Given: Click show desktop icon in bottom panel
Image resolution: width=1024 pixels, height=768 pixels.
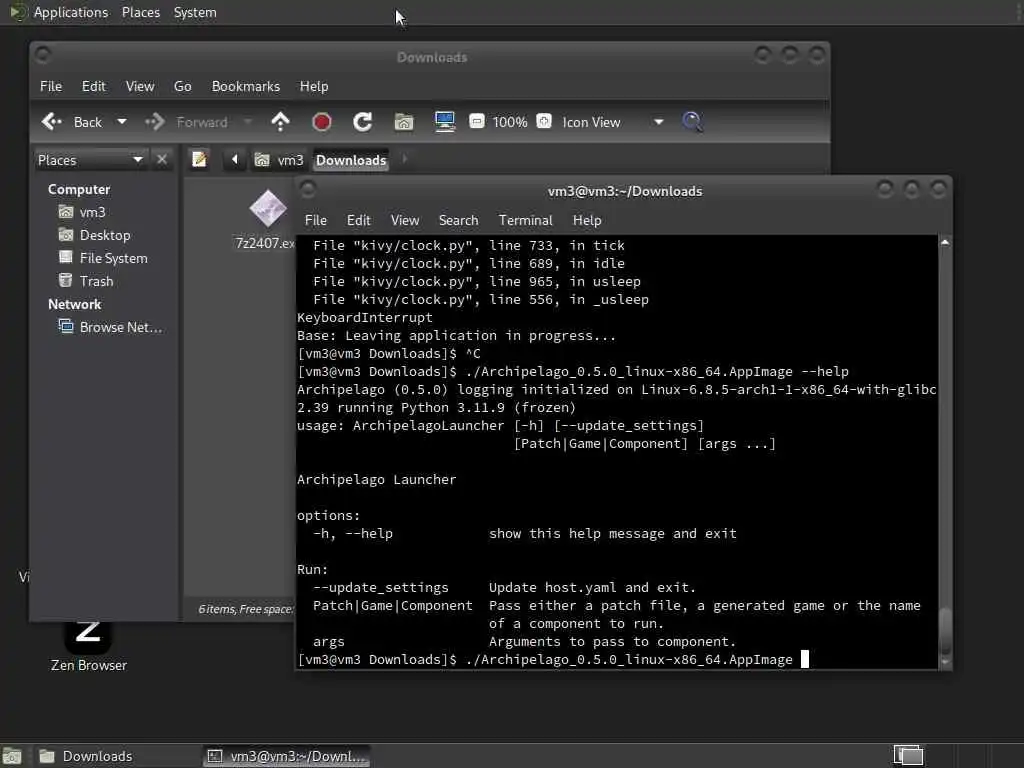Looking at the screenshot, I should point(12,756).
